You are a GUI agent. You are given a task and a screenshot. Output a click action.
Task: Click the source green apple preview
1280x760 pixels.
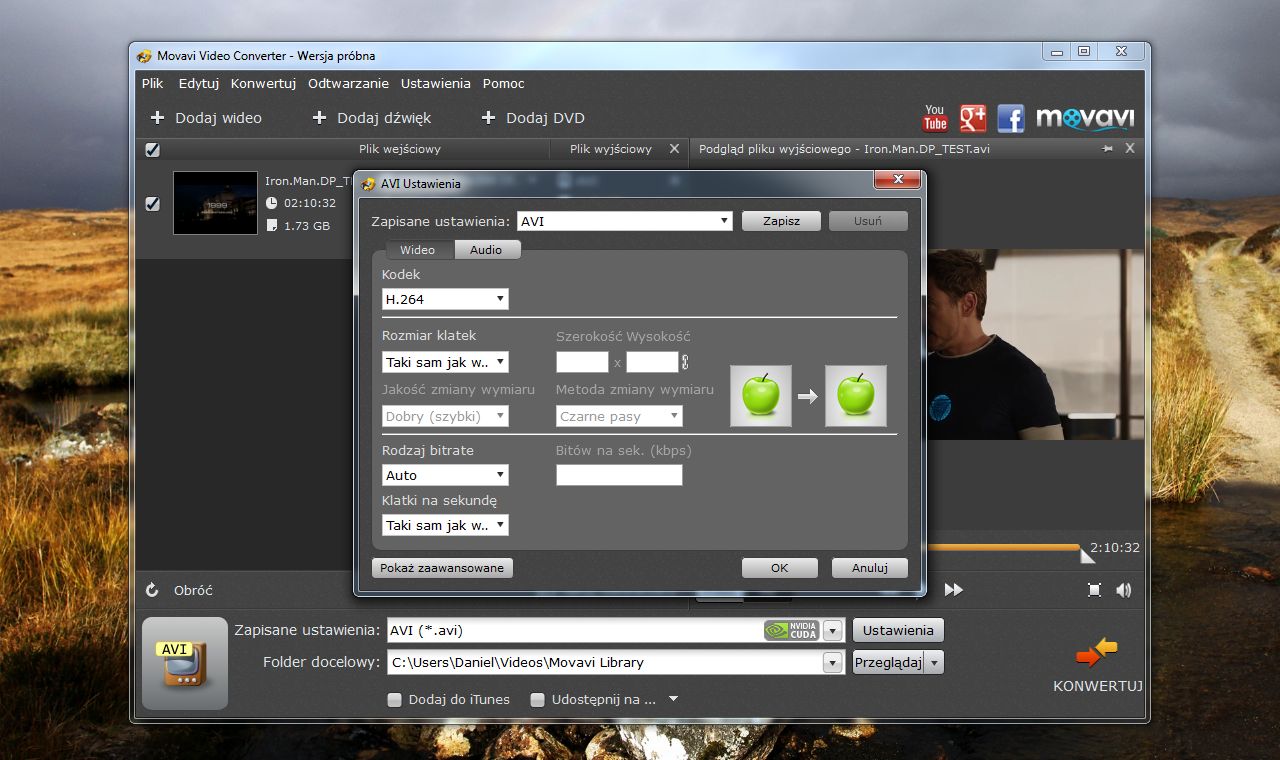pos(761,396)
